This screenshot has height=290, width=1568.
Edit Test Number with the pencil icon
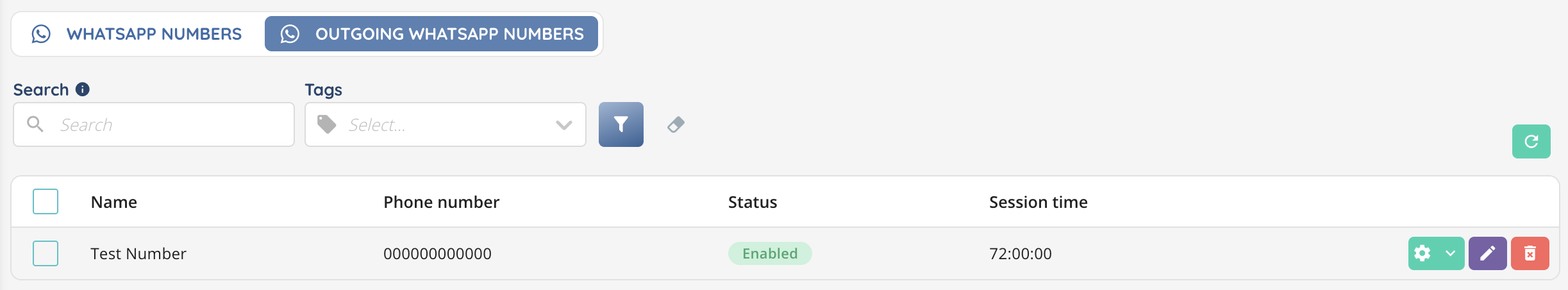(1487, 253)
